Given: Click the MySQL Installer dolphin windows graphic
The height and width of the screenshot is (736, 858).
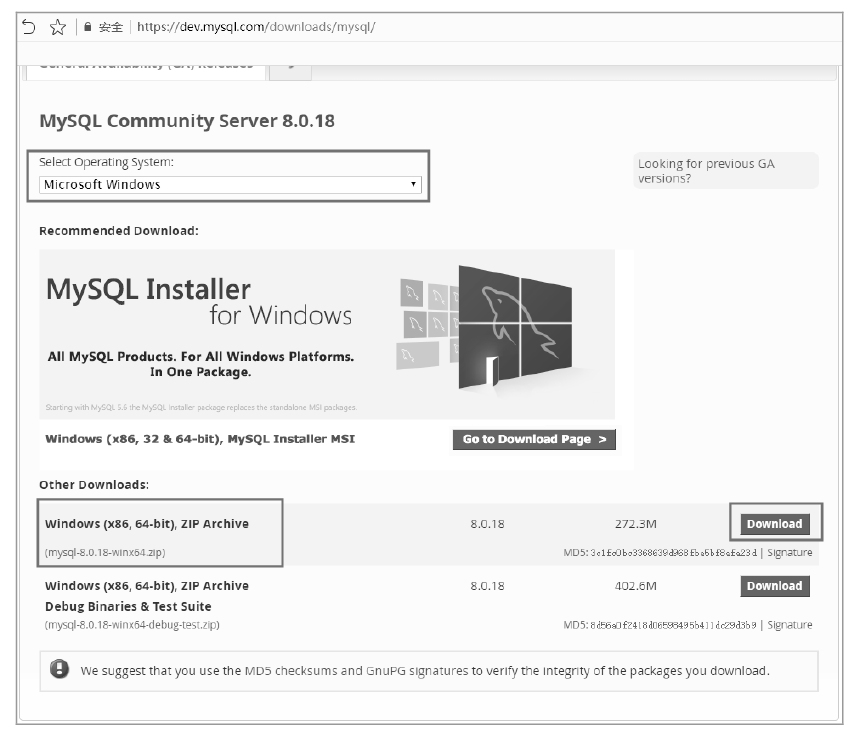Looking at the screenshot, I should click(x=485, y=327).
